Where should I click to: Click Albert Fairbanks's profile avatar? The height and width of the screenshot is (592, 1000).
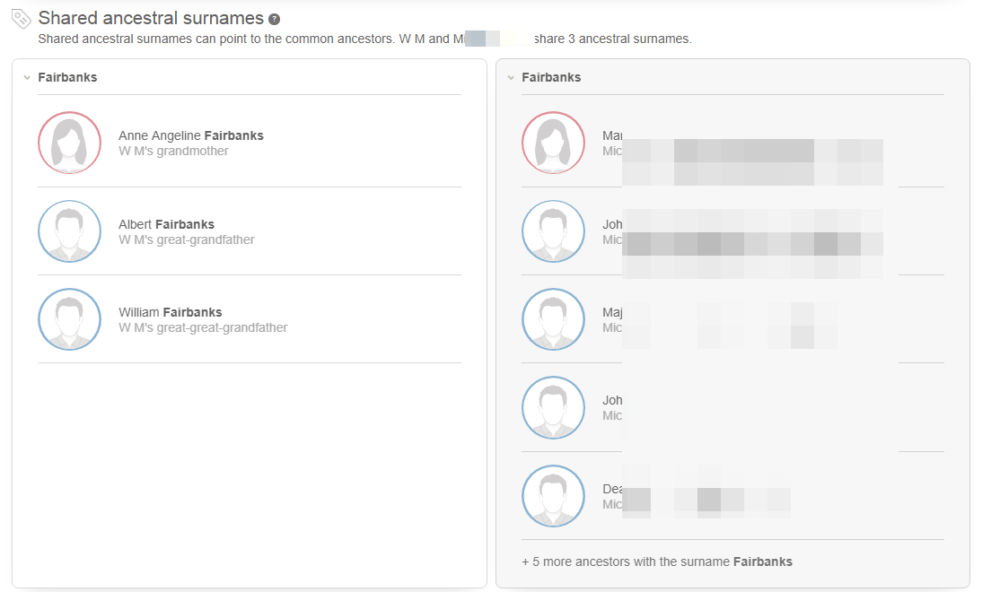[x=69, y=231]
